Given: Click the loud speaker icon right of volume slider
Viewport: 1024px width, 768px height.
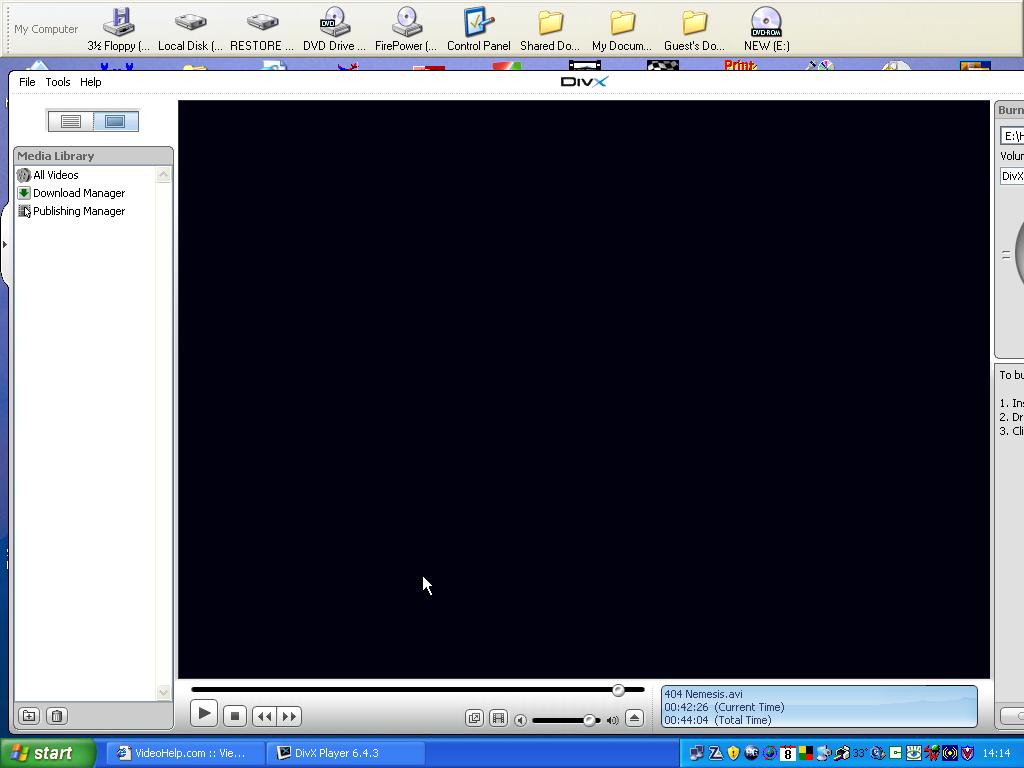Looking at the screenshot, I should [x=613, y=720].
